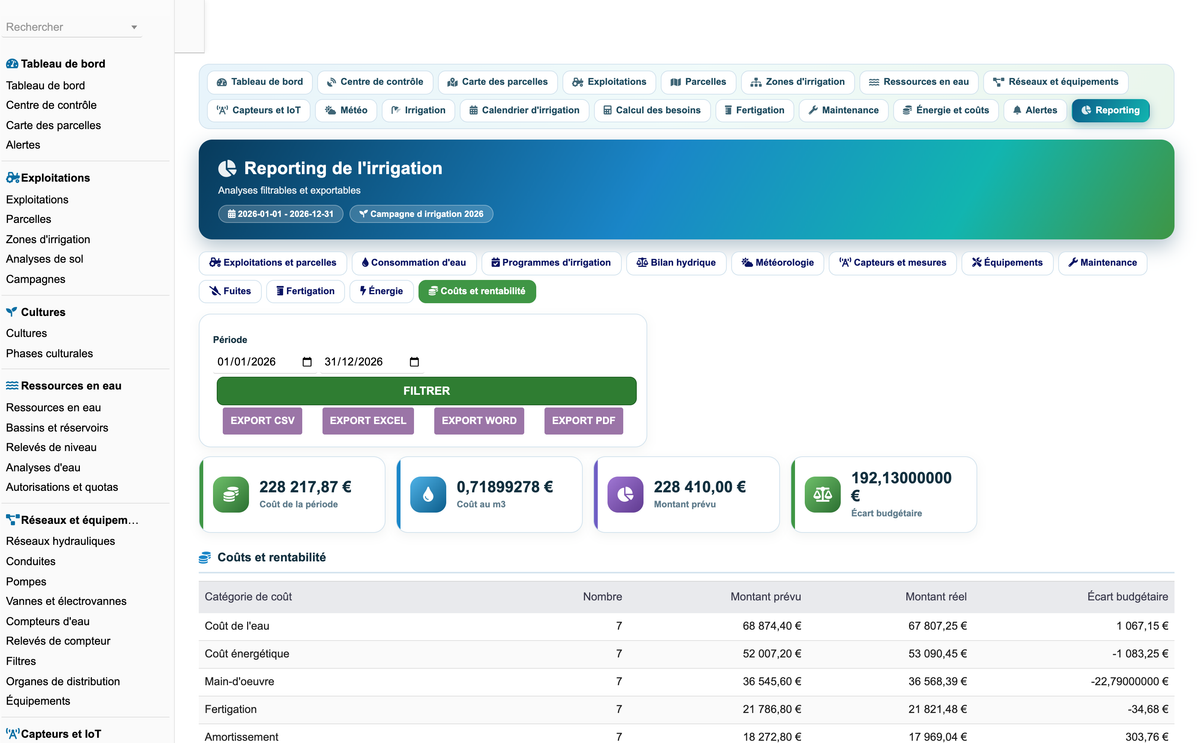This screenshot has width=1200, height=743.
Task: Open the Rechercher search dropdown arrow
Action: [134, 28]
